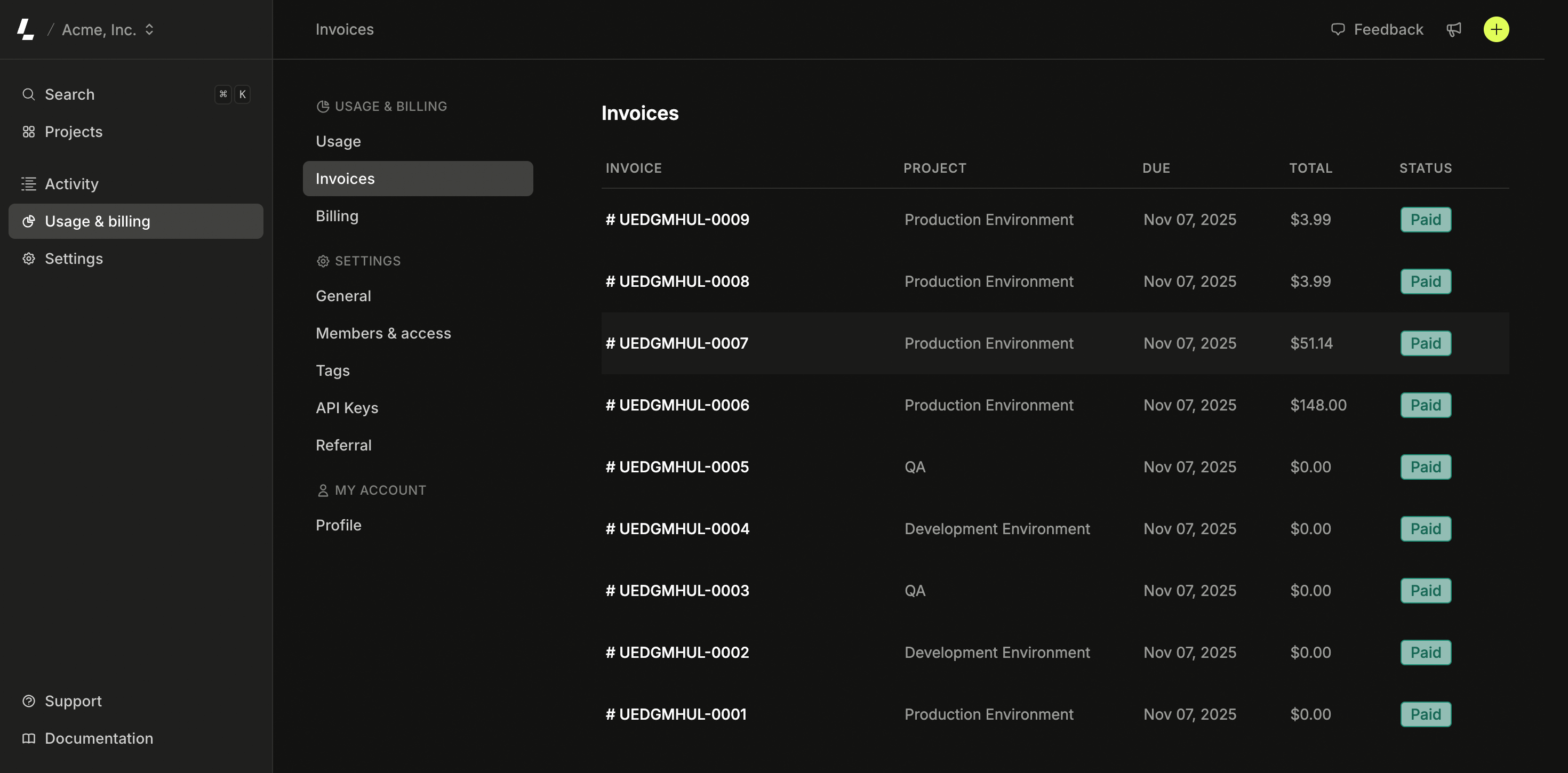Go to the Billing submenu item
The width and height of the screenshot is (1568, 773).
click(x=337, y=216)
